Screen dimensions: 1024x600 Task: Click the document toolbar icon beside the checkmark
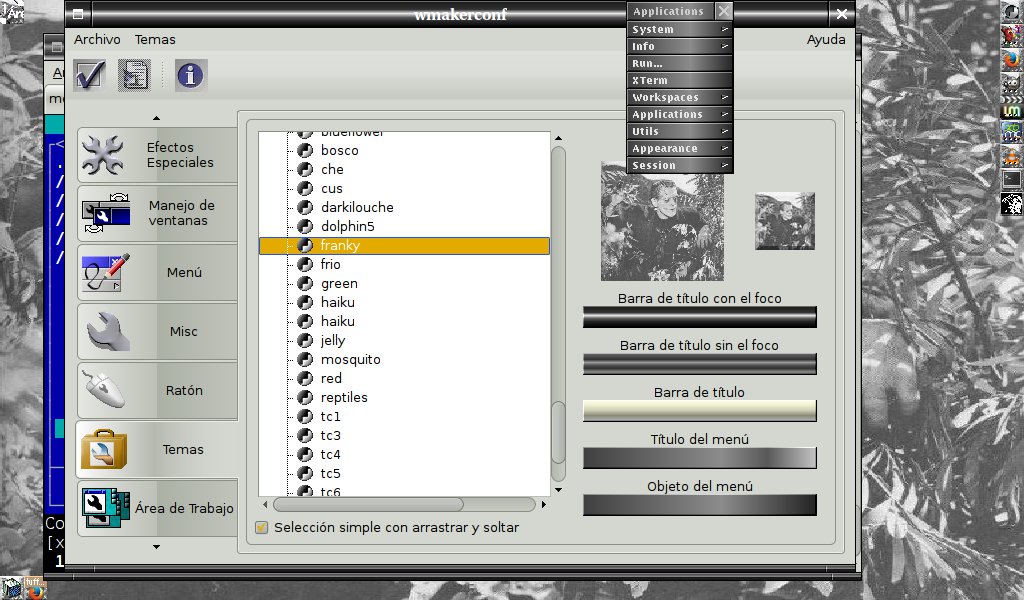pyautogui.click(x=134, y=75)
